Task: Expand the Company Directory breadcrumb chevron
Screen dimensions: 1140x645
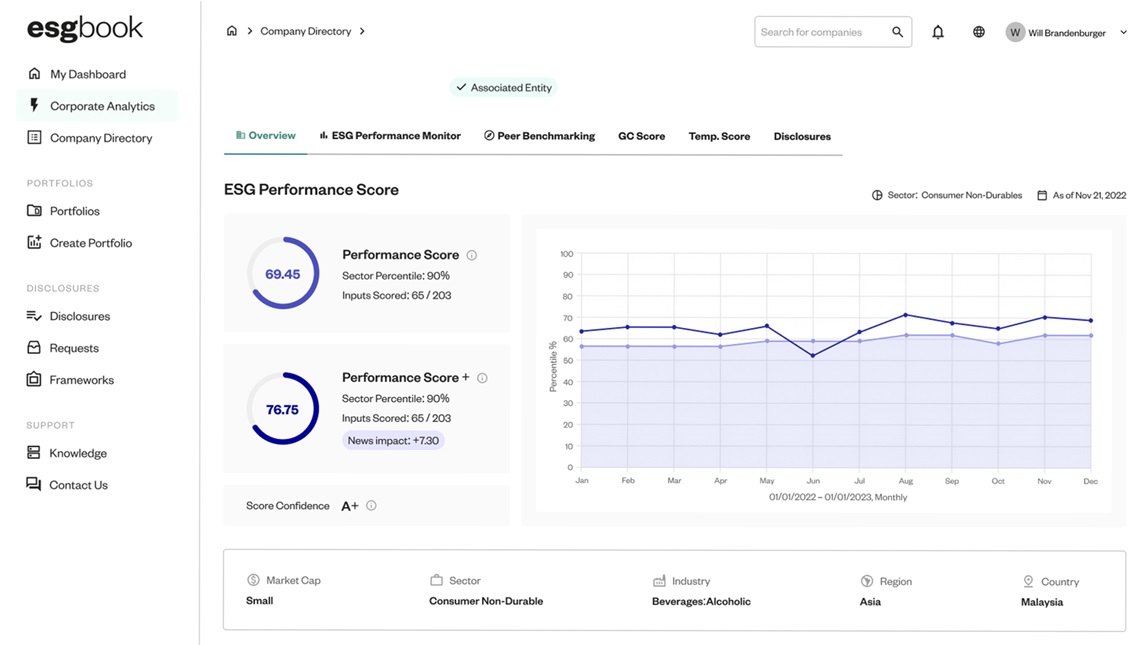Action: pyautogui.click(x=362, y=31)
